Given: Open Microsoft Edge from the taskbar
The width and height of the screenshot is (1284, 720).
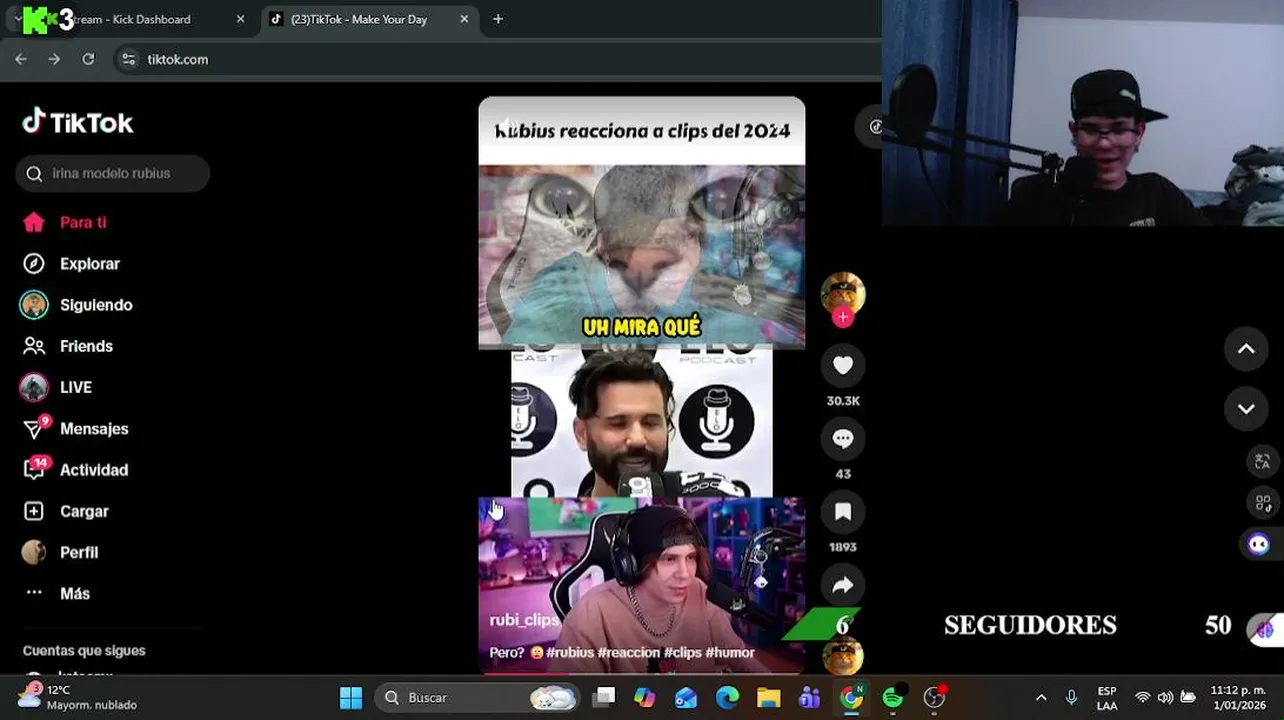Looking at the screenshot, I should click(727, 697).
